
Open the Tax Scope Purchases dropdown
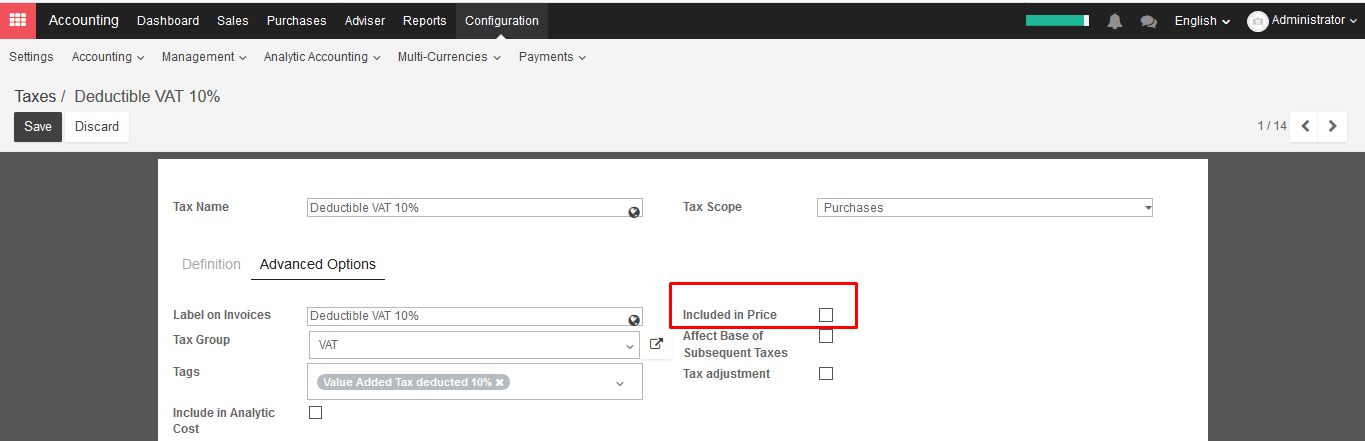click(985, 208)
